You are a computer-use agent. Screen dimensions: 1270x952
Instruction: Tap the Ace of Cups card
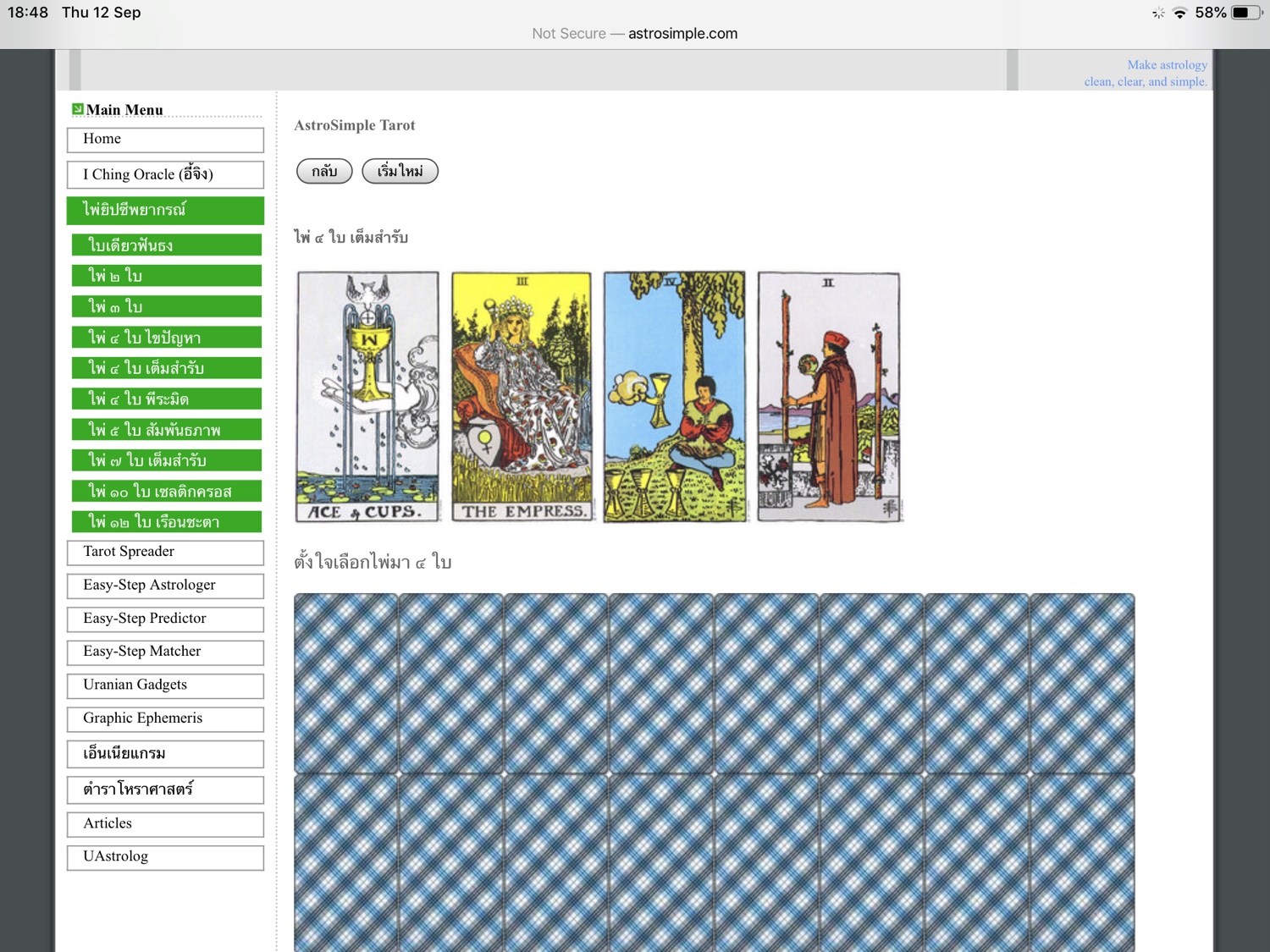point(367,397)
